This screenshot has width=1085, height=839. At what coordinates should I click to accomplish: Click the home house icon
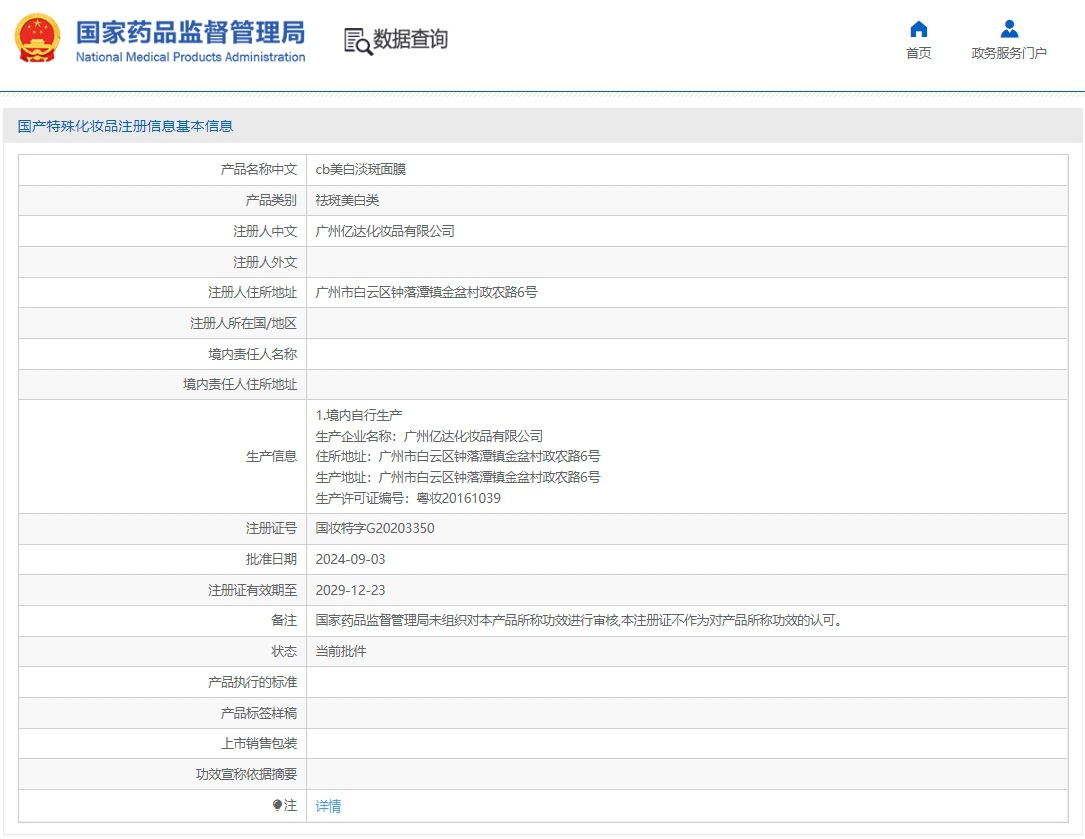click(918, 29)
